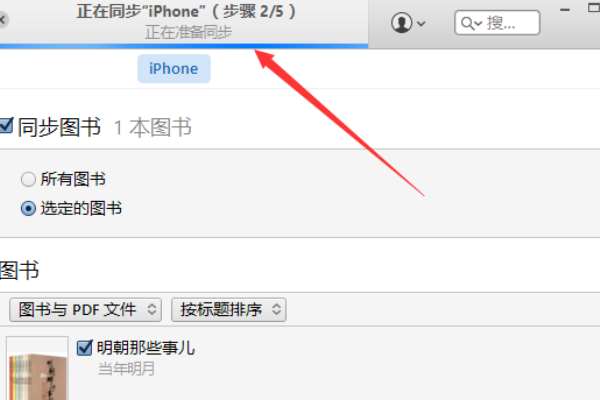The height and width of the screenshot is (400, 600).
Task: Uncheck the 明朝那些事儿 book checkbox
Action: click(x=84, y=348)
